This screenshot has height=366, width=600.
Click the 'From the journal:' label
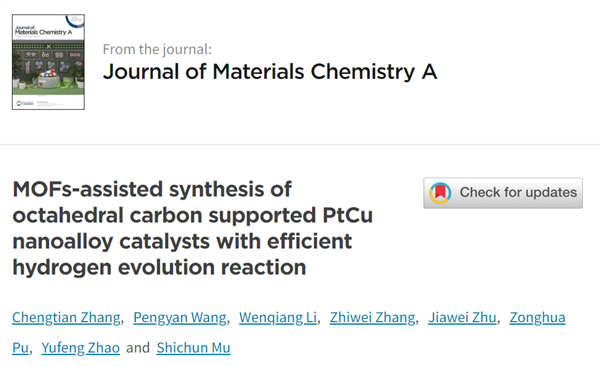click(157, 49)
